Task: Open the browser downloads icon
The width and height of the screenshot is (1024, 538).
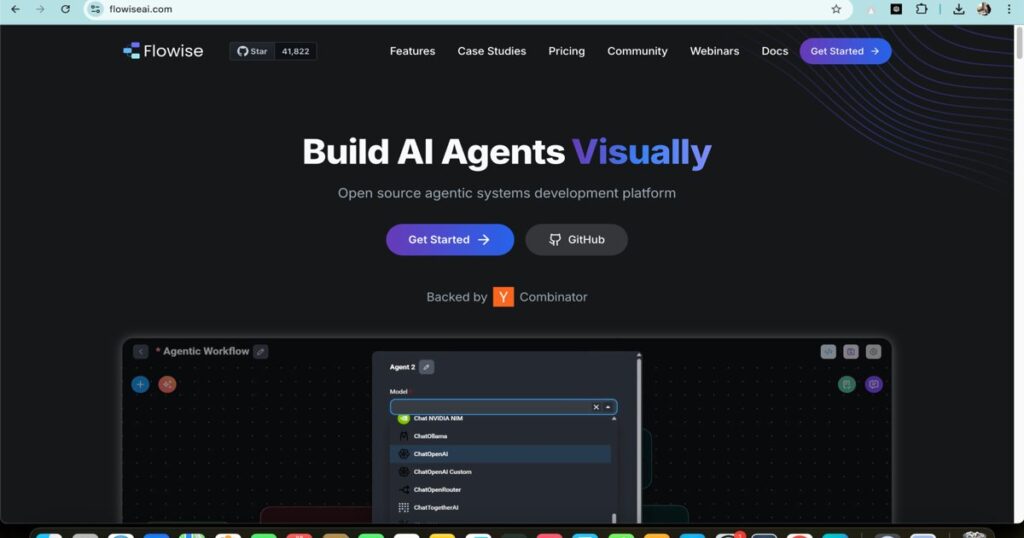Action: tap(959, 9)
